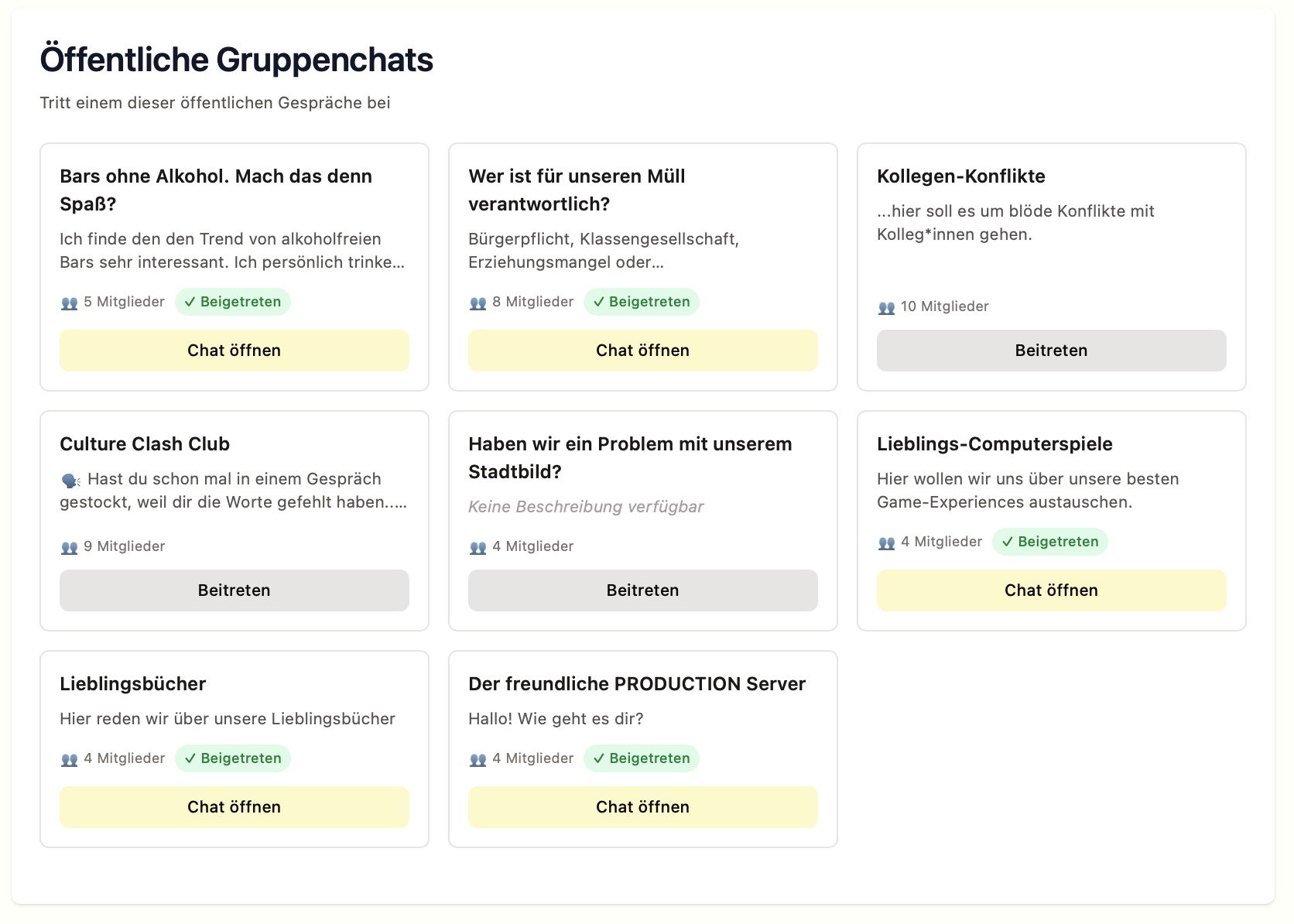Click the Beigetreten badge on Bars ohne Alkohol card
1294x924 pixels.
pyautogui.click(x=233, y=302)
